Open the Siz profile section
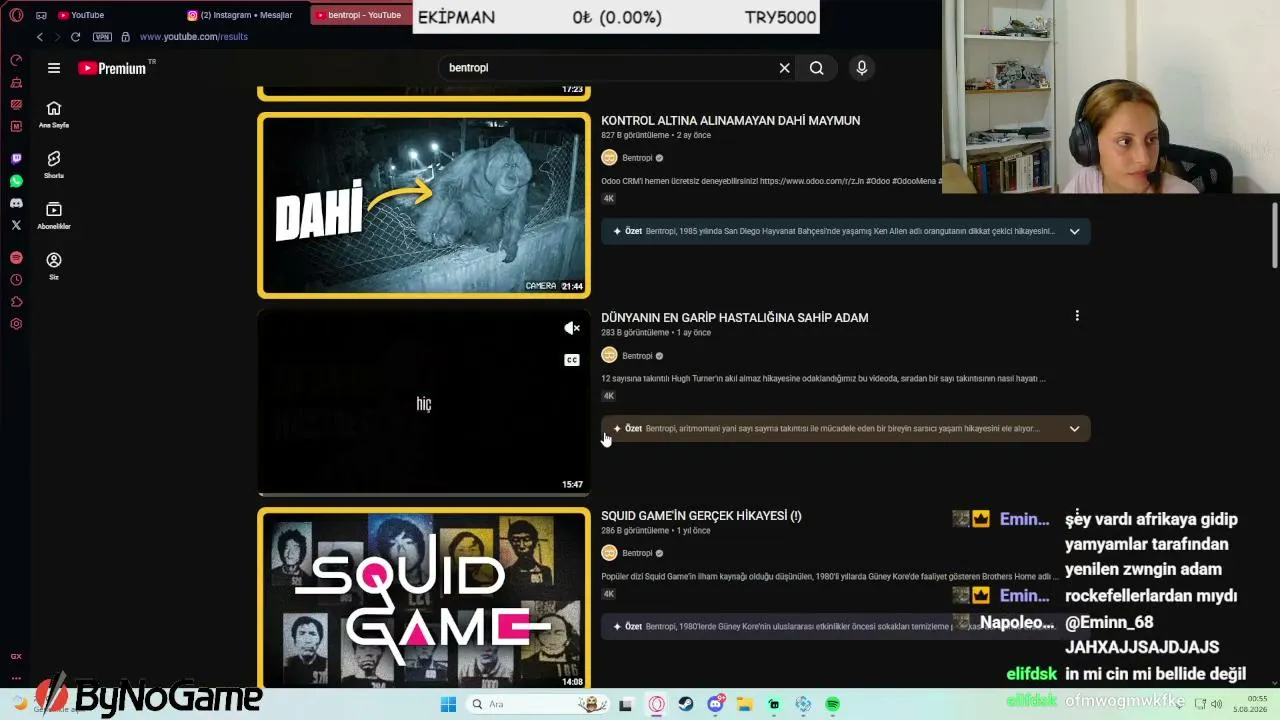This screenshot has width=1280, height=720. click(54, 265)
